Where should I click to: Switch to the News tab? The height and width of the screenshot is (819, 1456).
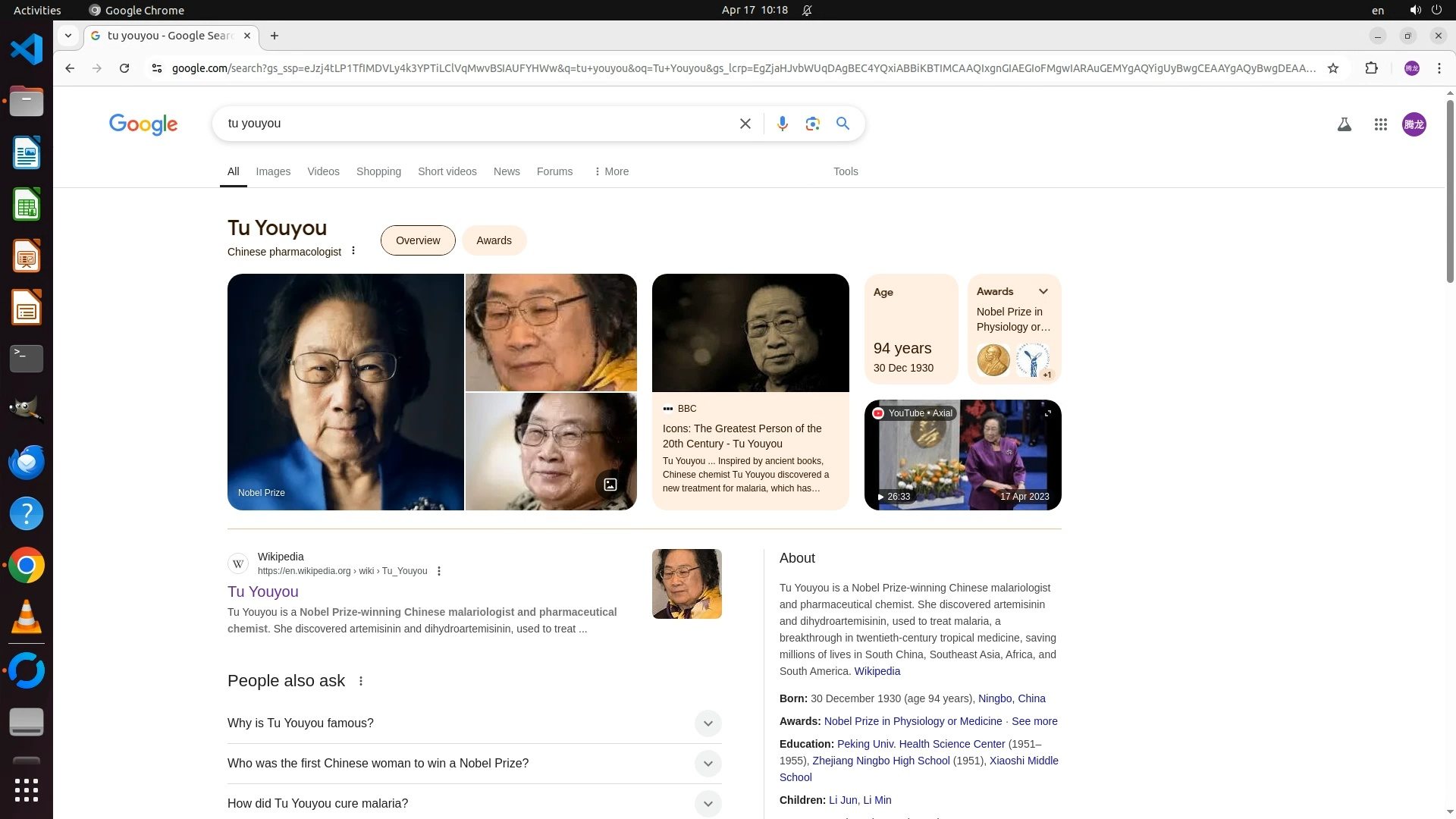(507, 171)
